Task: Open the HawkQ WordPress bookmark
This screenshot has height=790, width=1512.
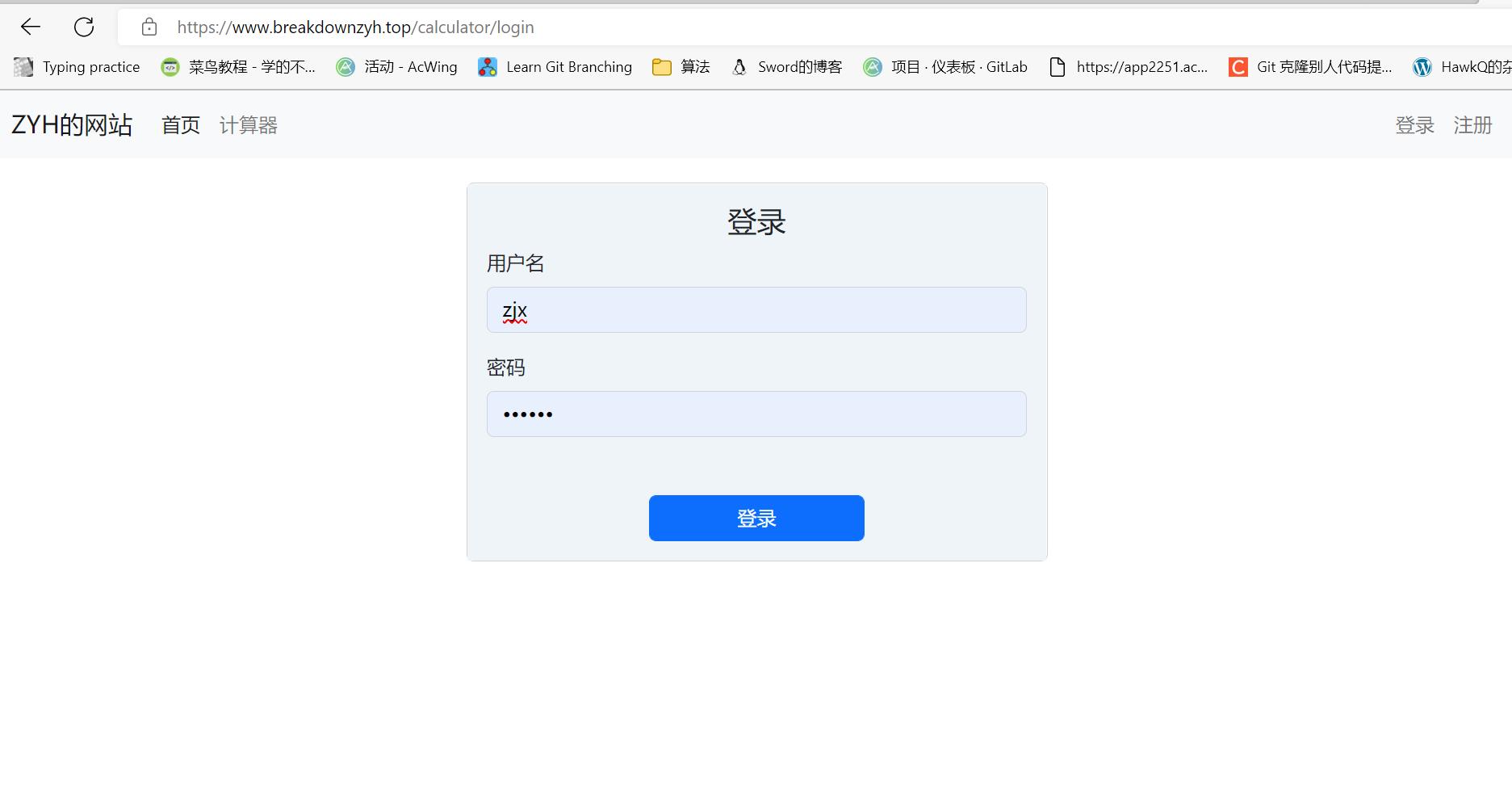Action: point(1462,67)
